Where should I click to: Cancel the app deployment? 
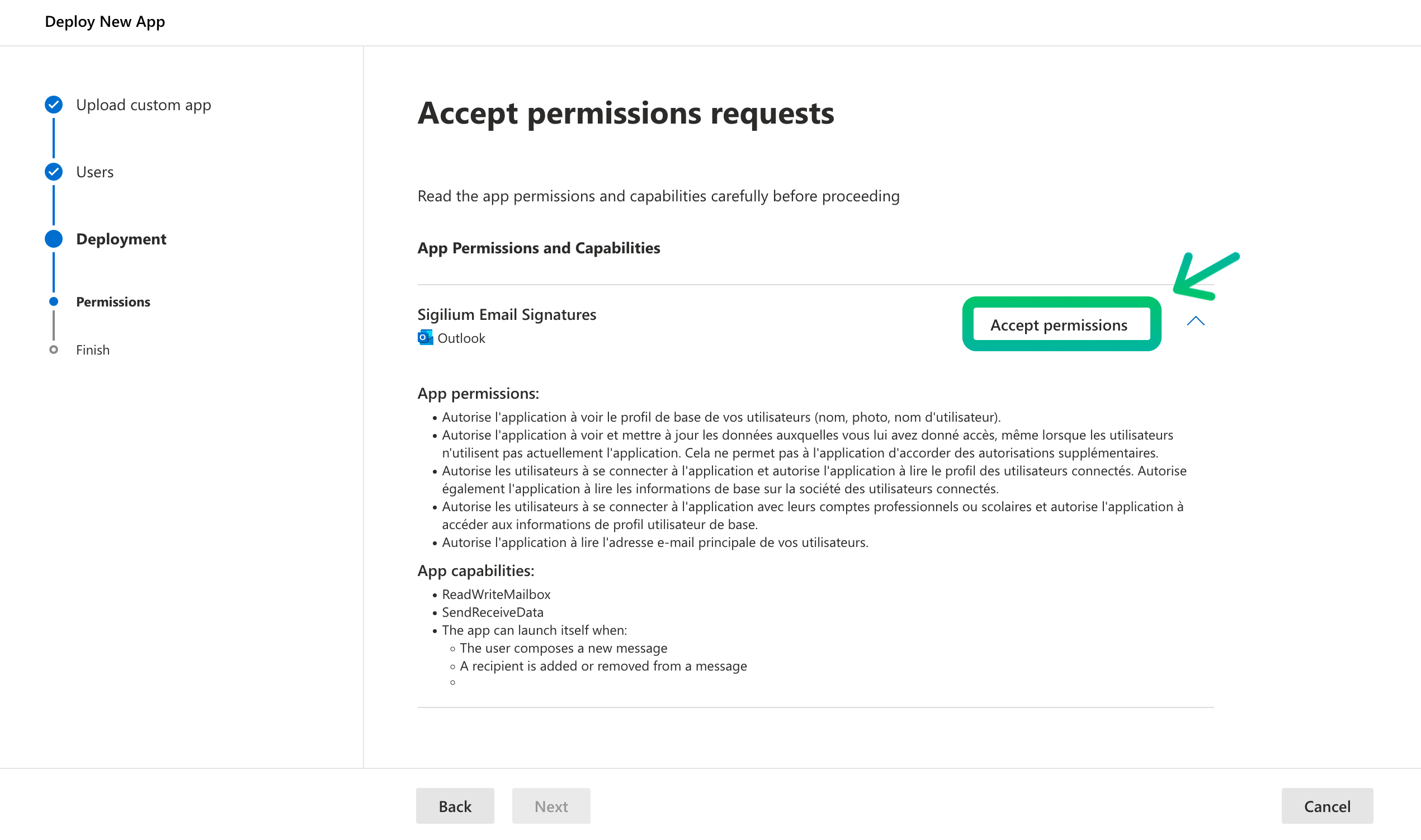(x=1326, y=805)
